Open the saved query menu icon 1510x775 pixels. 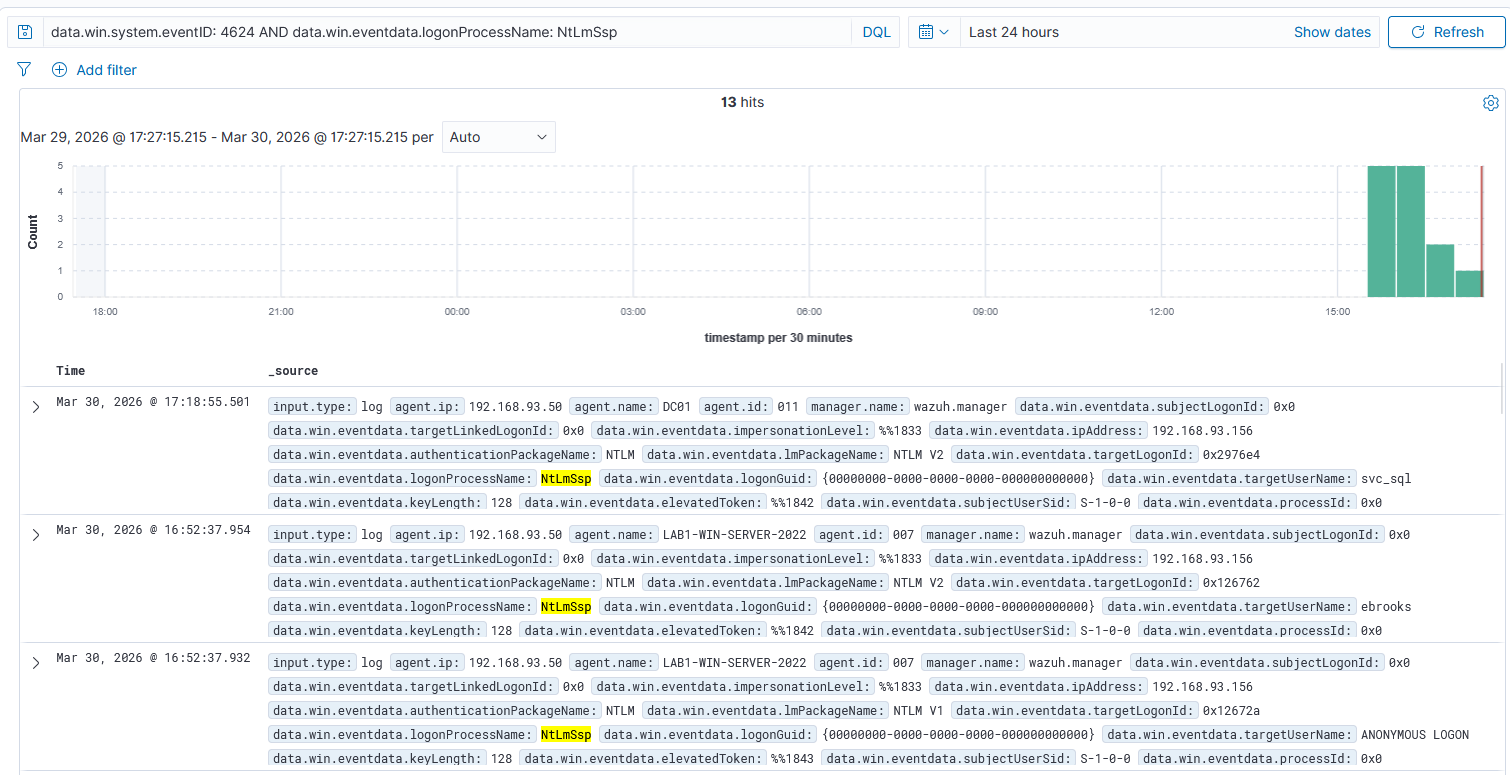point(25,32)
